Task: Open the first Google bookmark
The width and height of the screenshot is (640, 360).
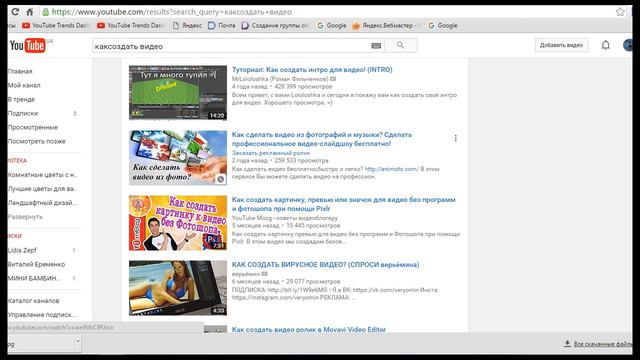Action: coord(332,25)
